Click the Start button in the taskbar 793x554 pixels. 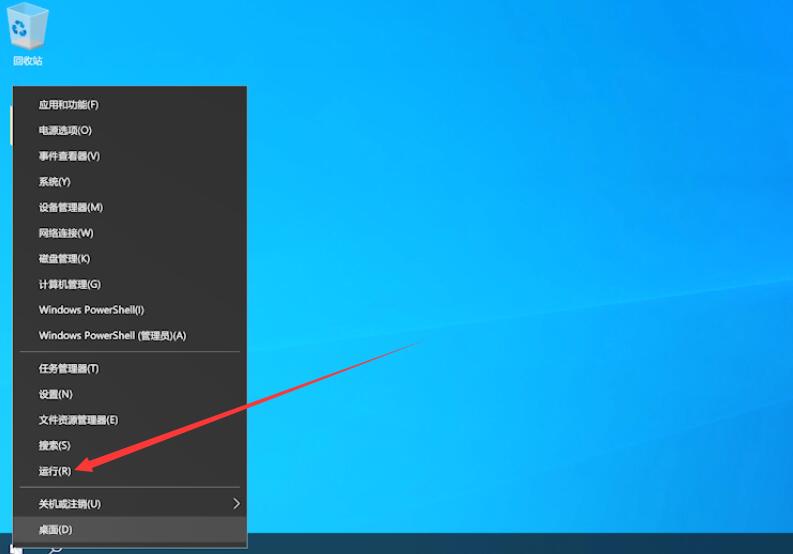coord(16,550)
